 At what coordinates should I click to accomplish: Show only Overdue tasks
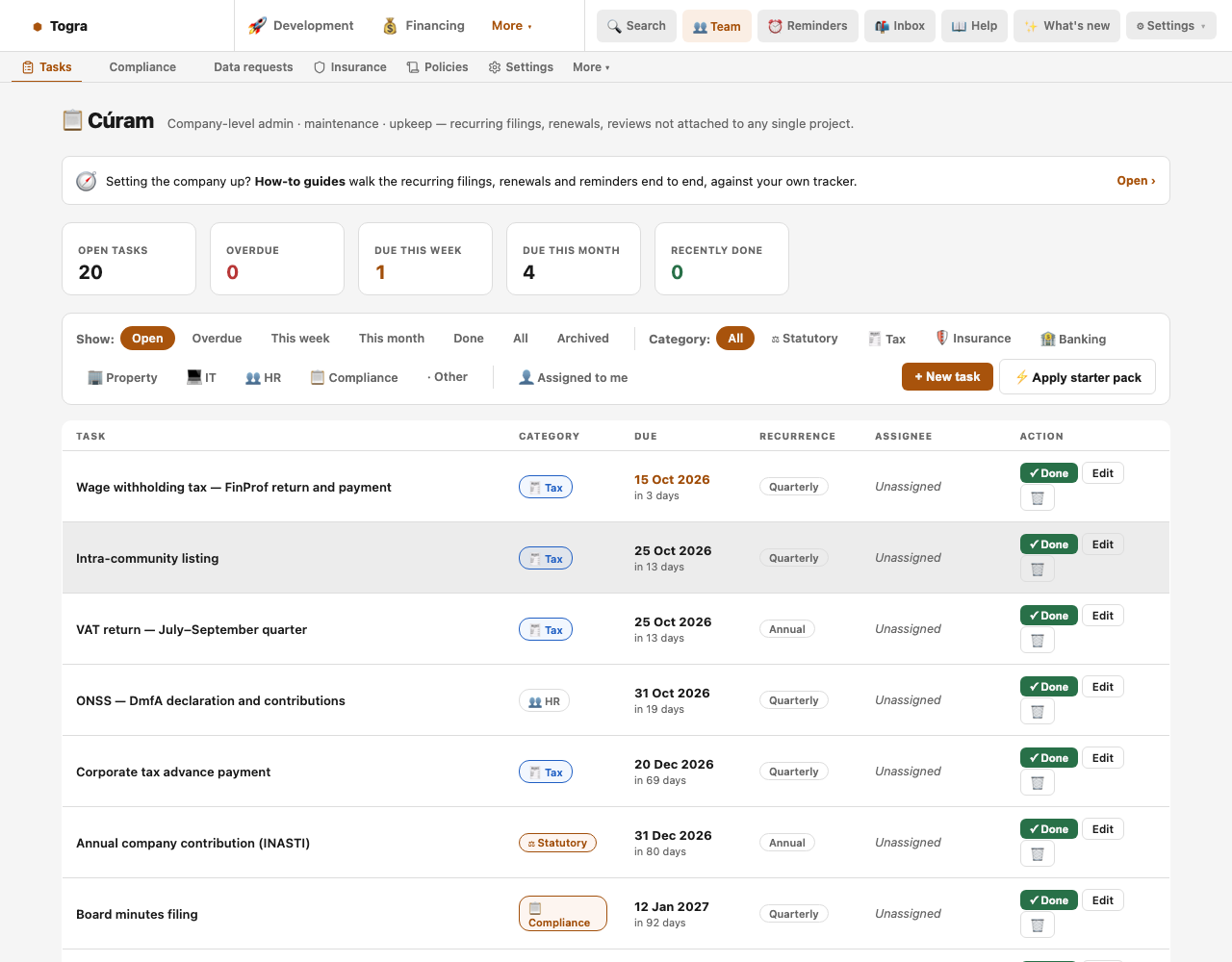[x=217, y=339]
